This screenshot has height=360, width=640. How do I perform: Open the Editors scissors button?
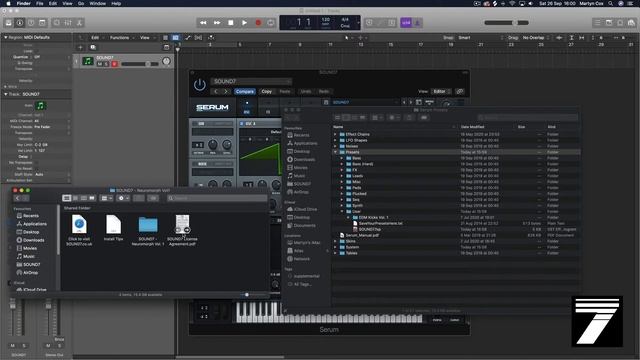tap(80, 23)
